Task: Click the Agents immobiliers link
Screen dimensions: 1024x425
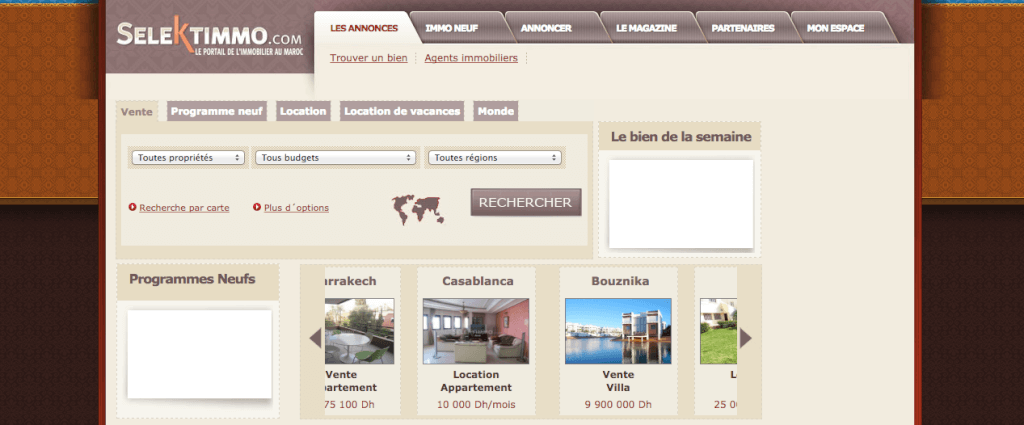Action: [x=471, y=58]
